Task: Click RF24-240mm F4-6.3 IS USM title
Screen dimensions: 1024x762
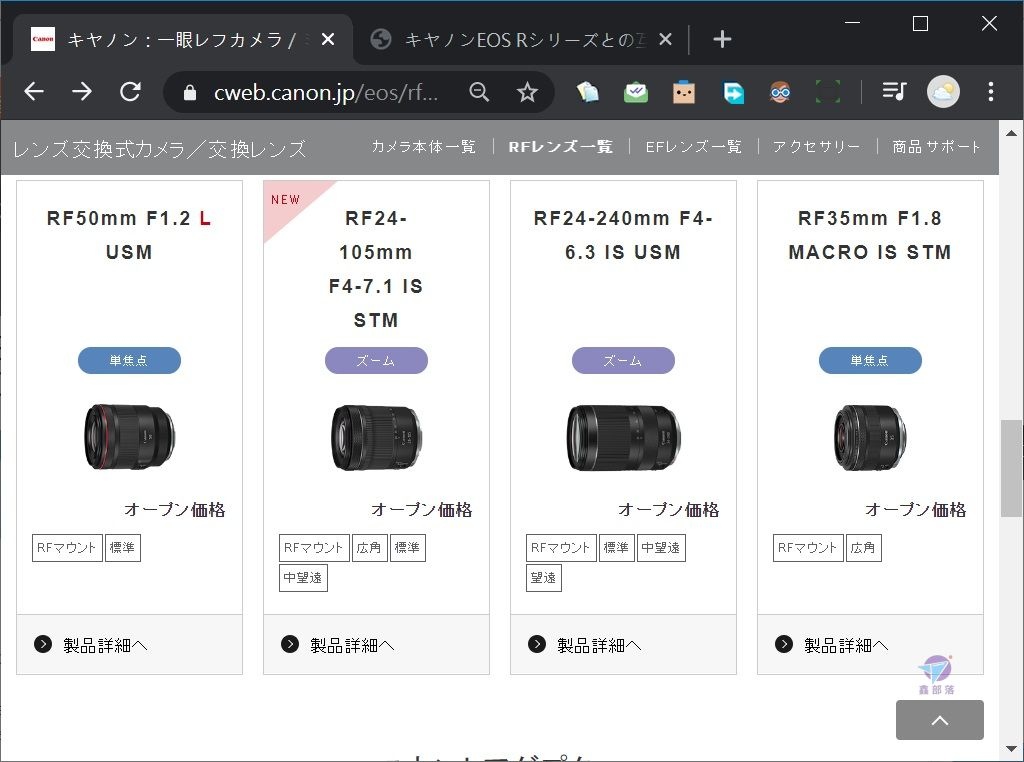Action: click(623, 235)
